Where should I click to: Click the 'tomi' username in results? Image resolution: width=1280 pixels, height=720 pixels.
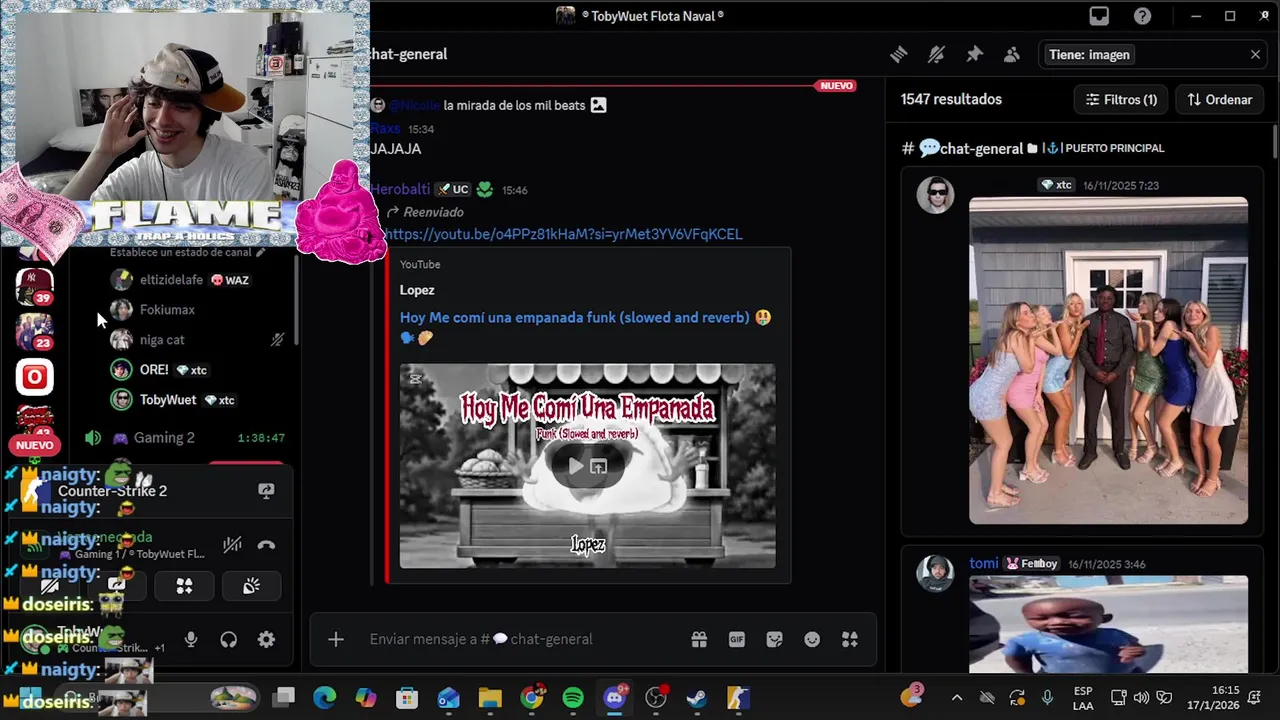[984, 564]
